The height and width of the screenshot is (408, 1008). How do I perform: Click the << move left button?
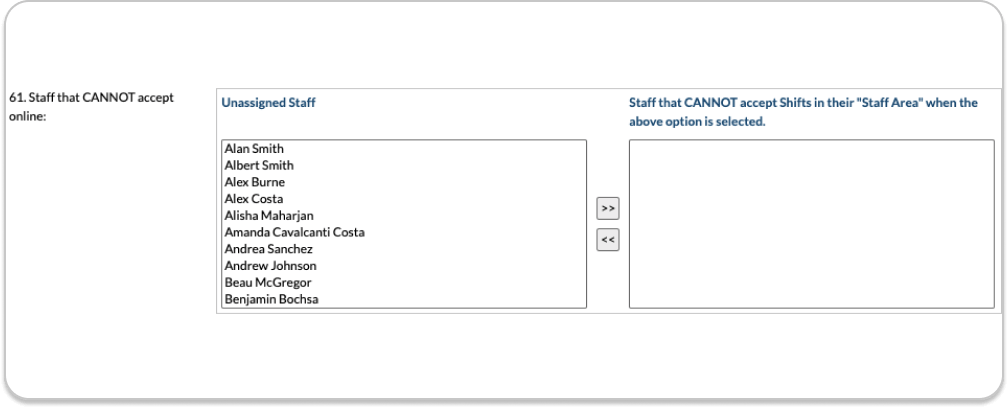click(608, 240)
